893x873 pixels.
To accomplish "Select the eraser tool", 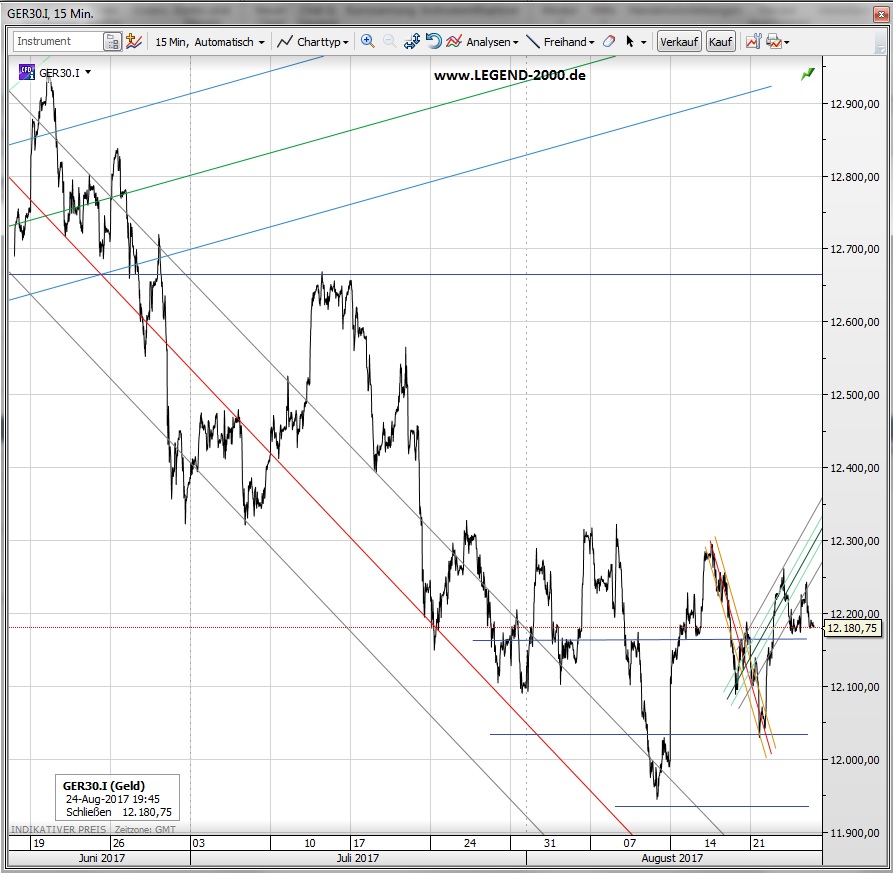I will [x=608, y=42].
